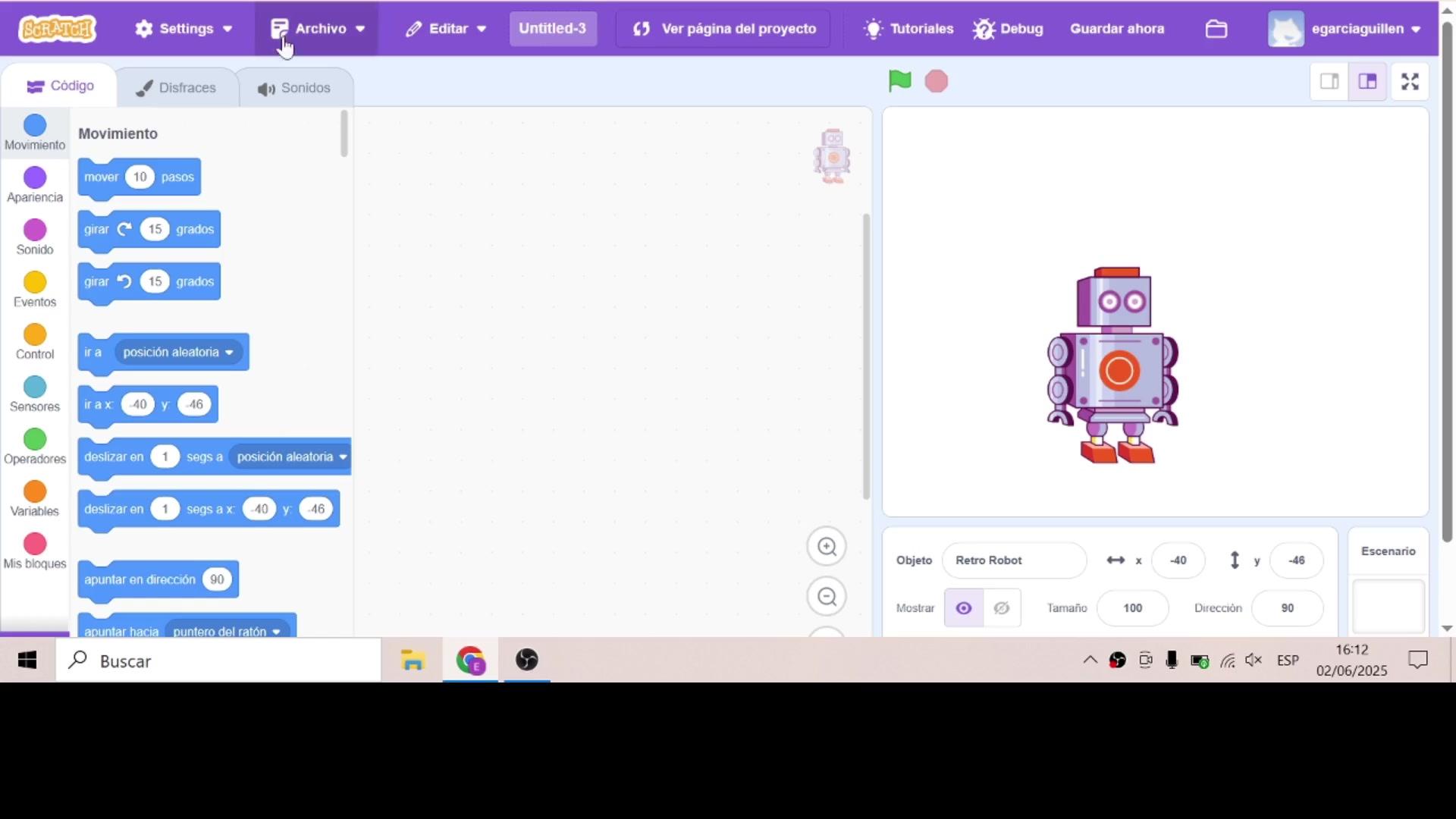
Task: Click the Retro Robot sprite name field
Action: [x=1013, y=560]
